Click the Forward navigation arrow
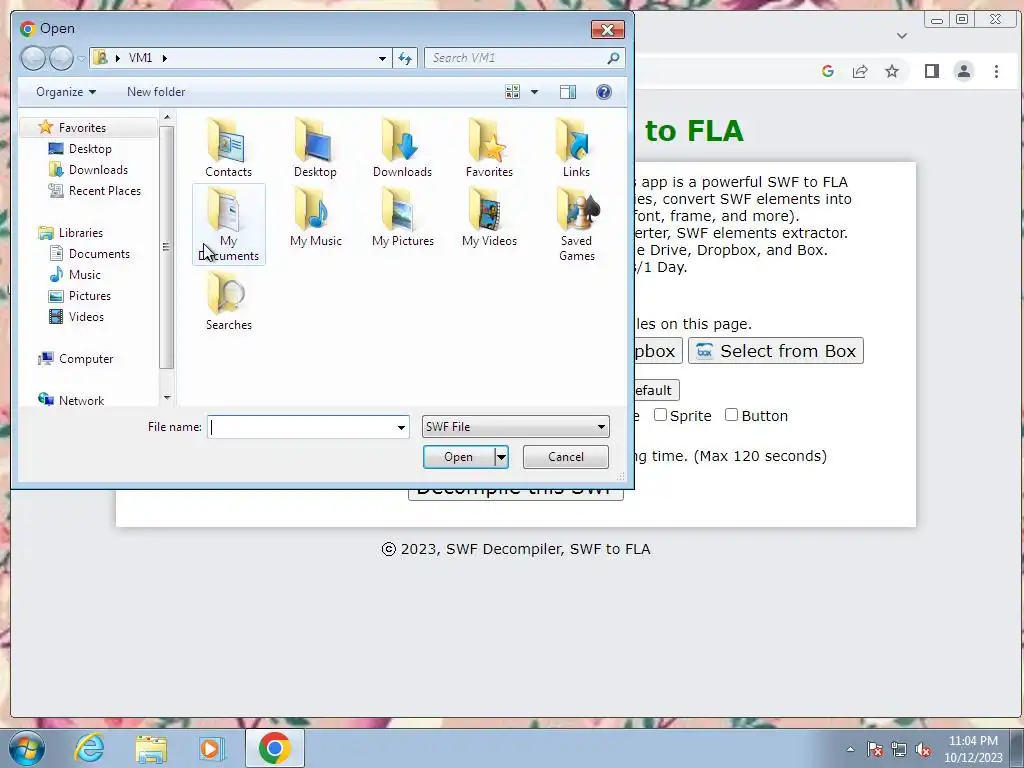Image resolution: width=1024 pixels, height=768 pixels. [61, 58]
